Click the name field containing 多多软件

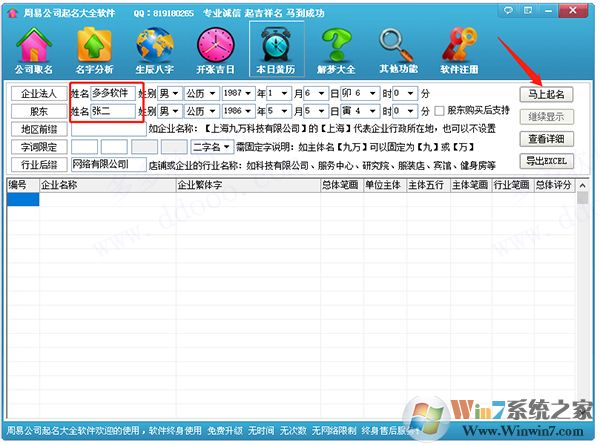[113, 93]
